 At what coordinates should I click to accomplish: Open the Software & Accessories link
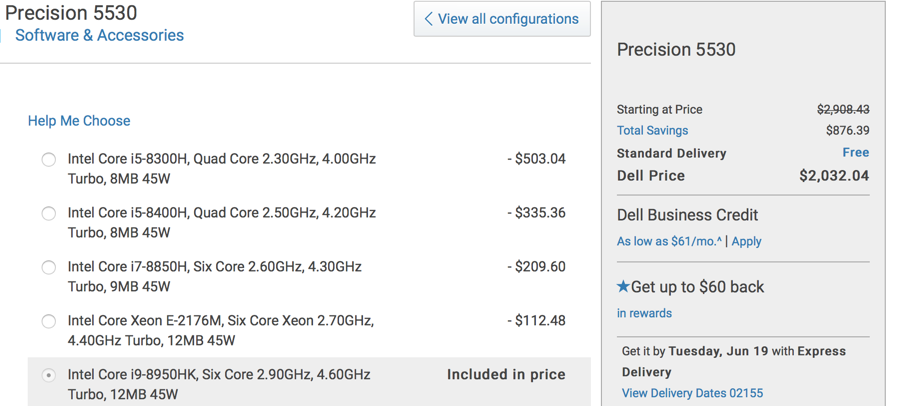coord(99,35)
